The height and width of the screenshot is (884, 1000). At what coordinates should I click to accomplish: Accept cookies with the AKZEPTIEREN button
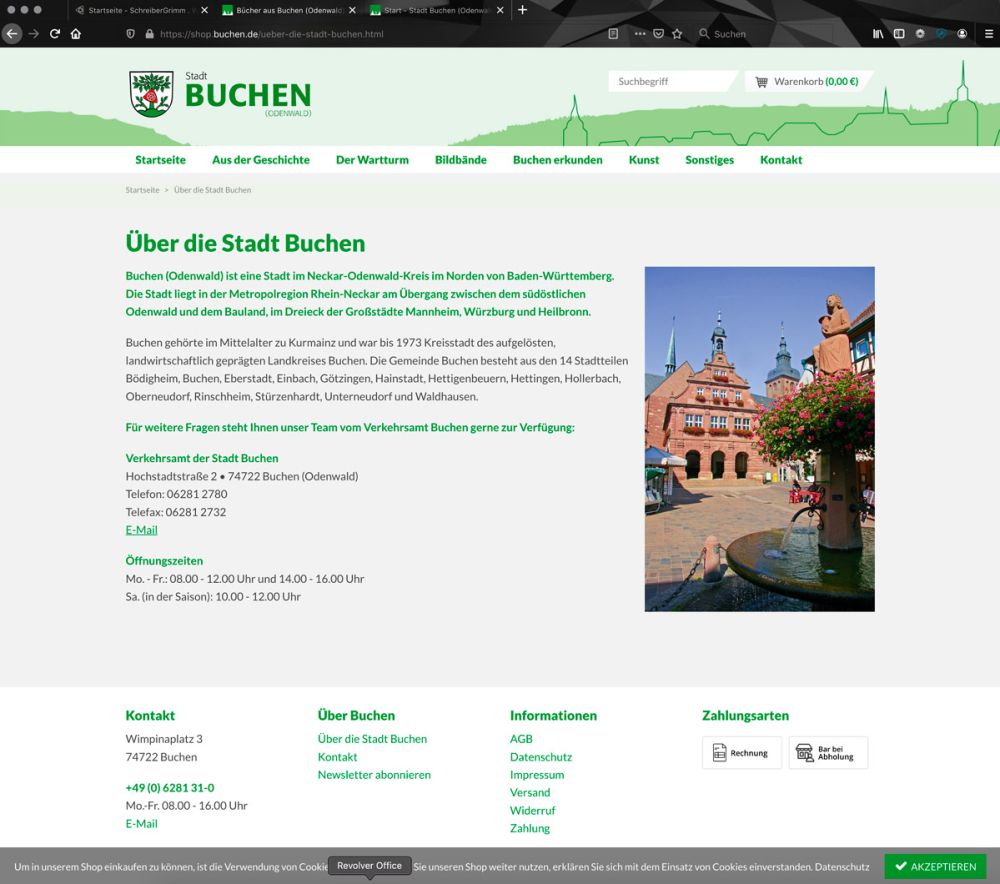click(935, 867)
